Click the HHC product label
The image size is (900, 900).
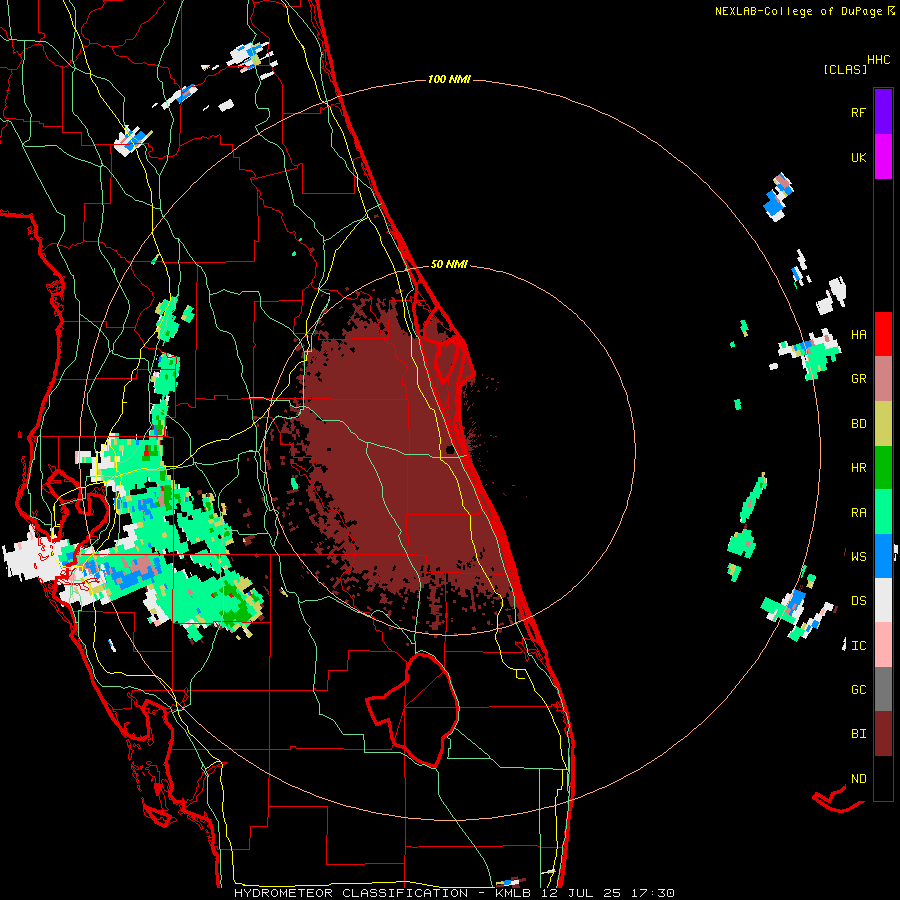click(x=879, y=60)
